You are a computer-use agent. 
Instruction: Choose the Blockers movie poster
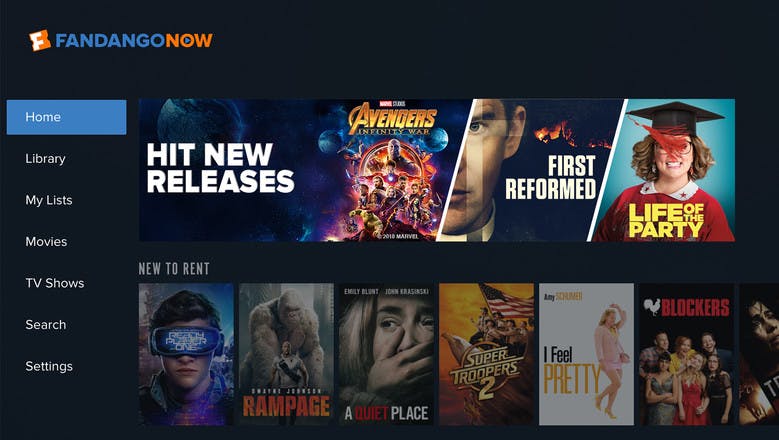687,354
